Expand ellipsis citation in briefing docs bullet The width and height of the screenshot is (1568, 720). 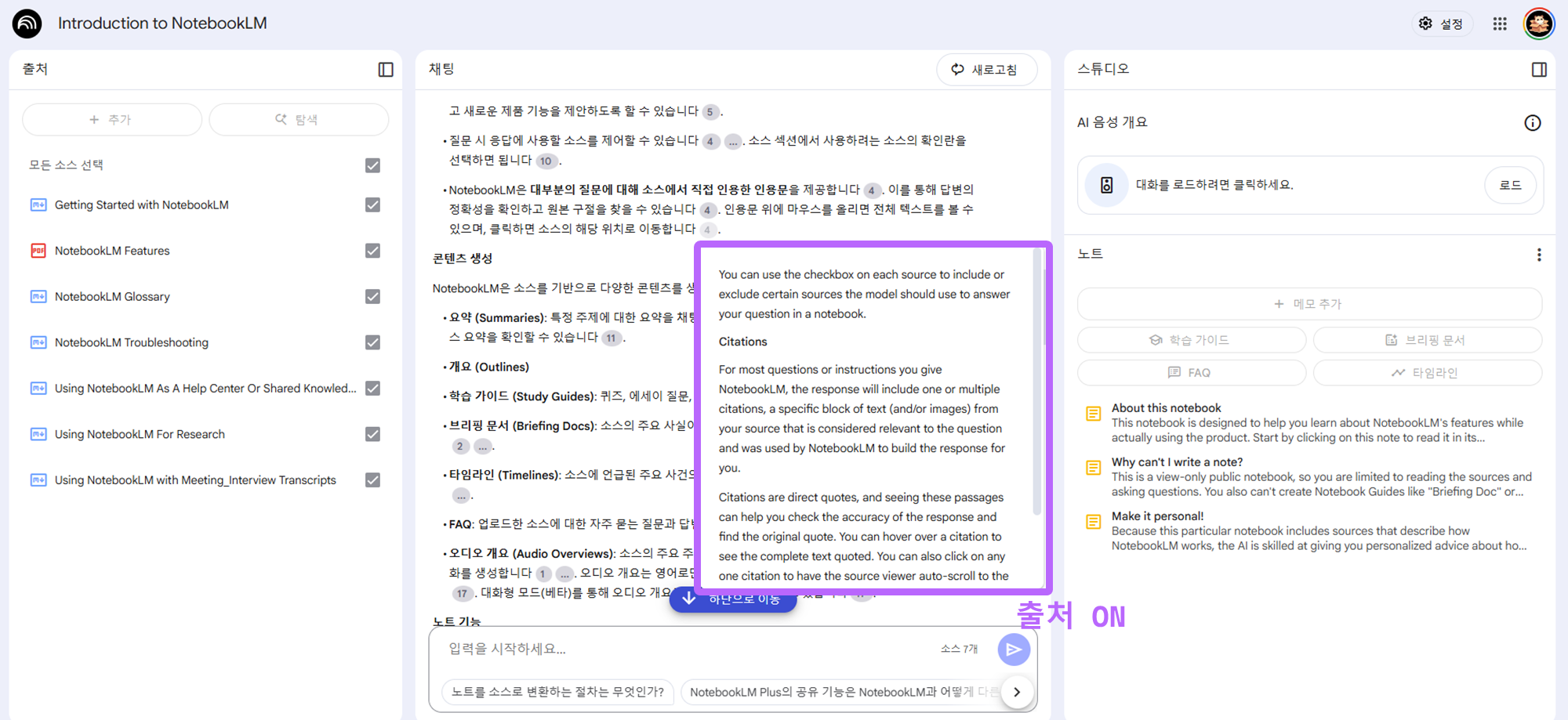483,447
